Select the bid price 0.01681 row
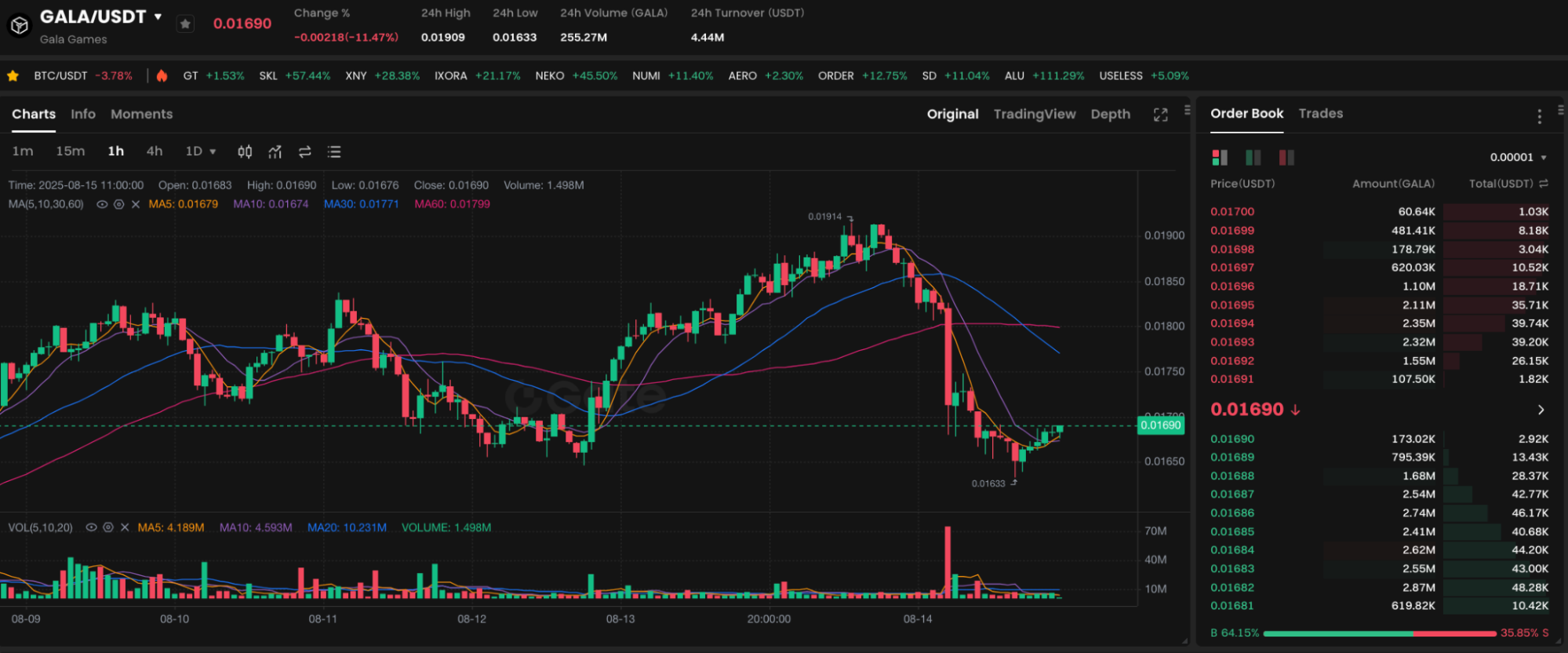1568x653 pixels. pos(1379,606)
